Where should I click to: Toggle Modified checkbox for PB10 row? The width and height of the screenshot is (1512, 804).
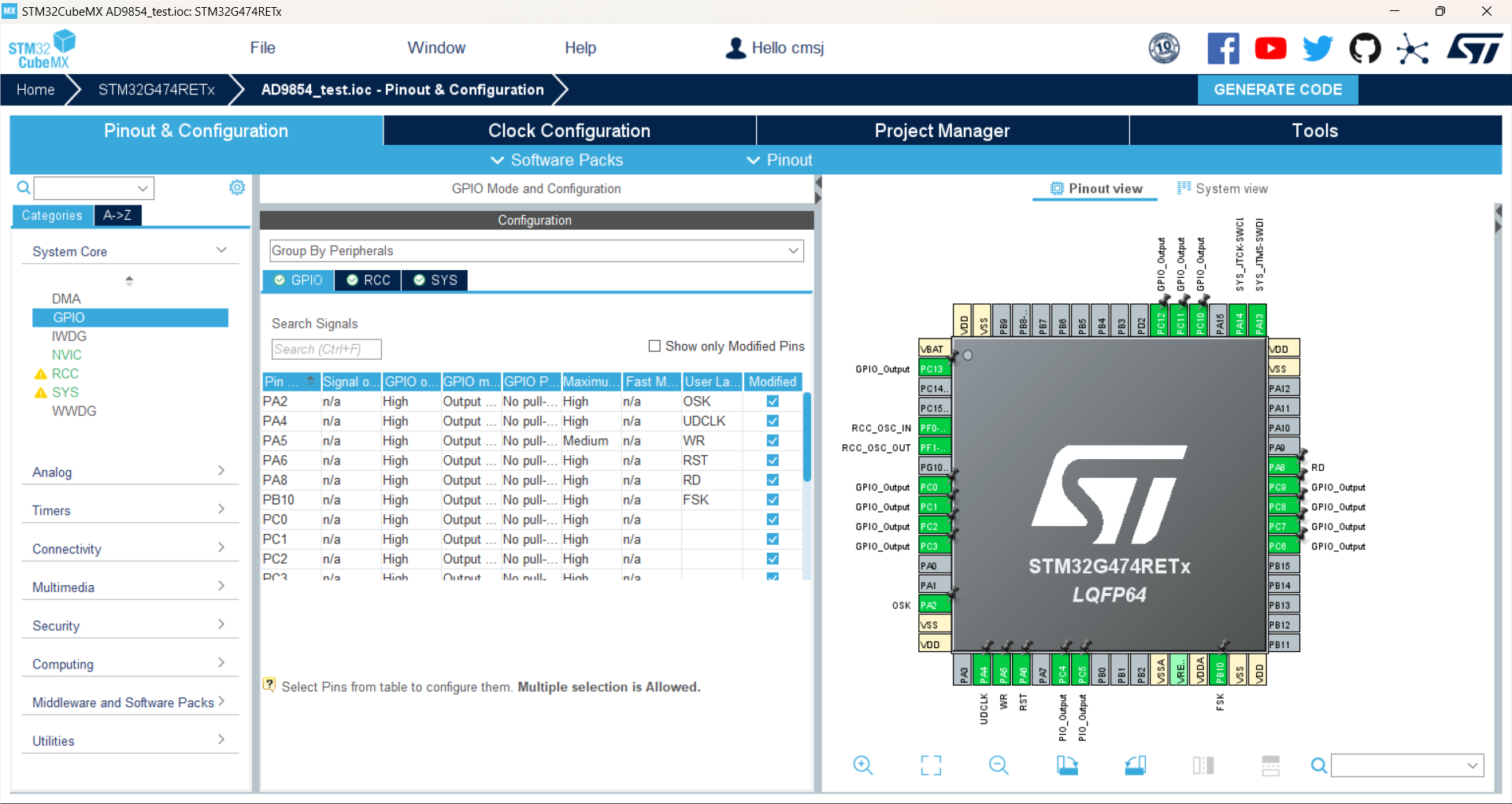pyautogui.click(x=773, y=499)
